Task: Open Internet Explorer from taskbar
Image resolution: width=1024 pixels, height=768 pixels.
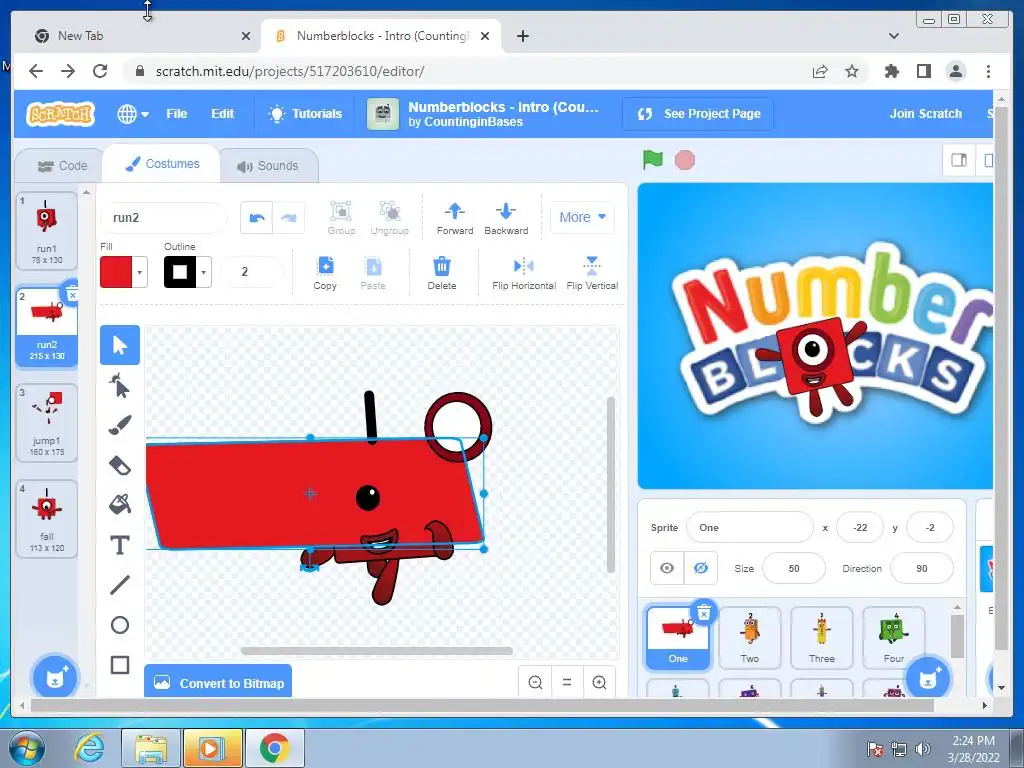Action: click(89, 748)
